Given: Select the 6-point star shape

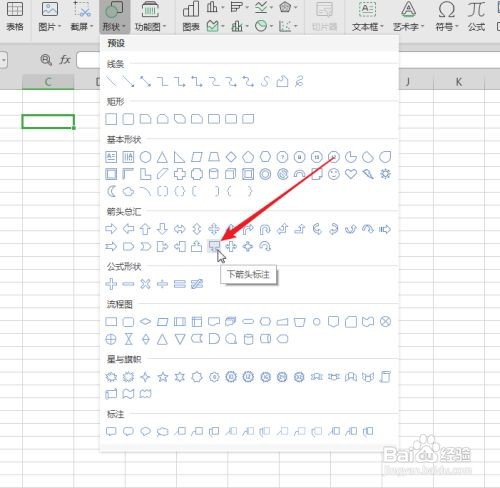Looking at the screenshot, I should 180,377.
